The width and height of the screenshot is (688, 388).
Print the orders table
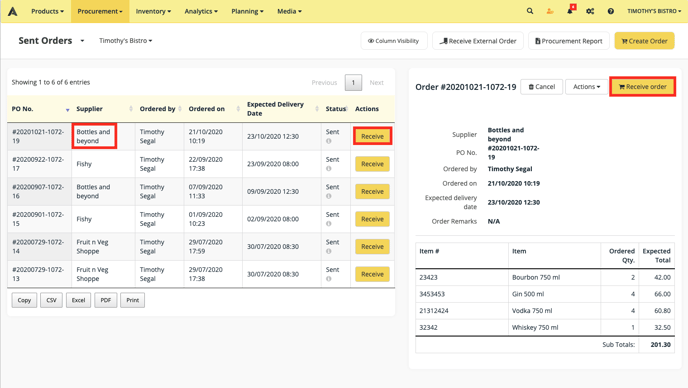(x=133, y=300)
